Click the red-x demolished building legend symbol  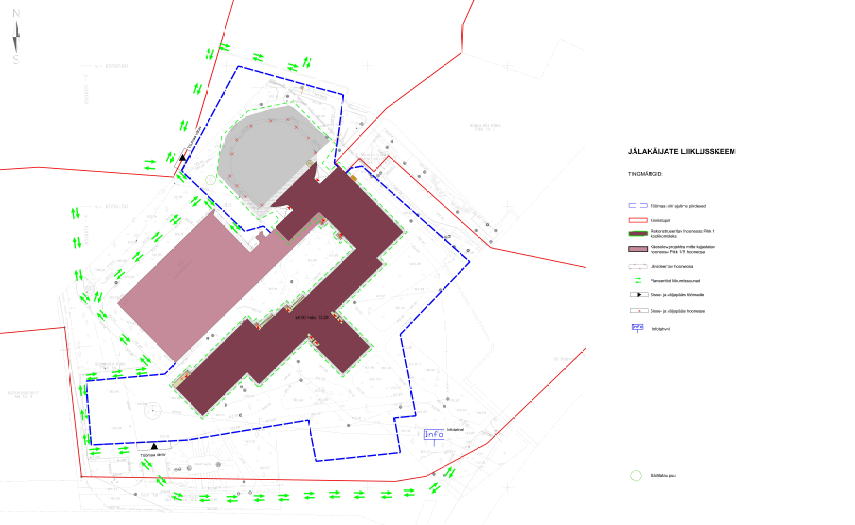[x=636, y=267]
